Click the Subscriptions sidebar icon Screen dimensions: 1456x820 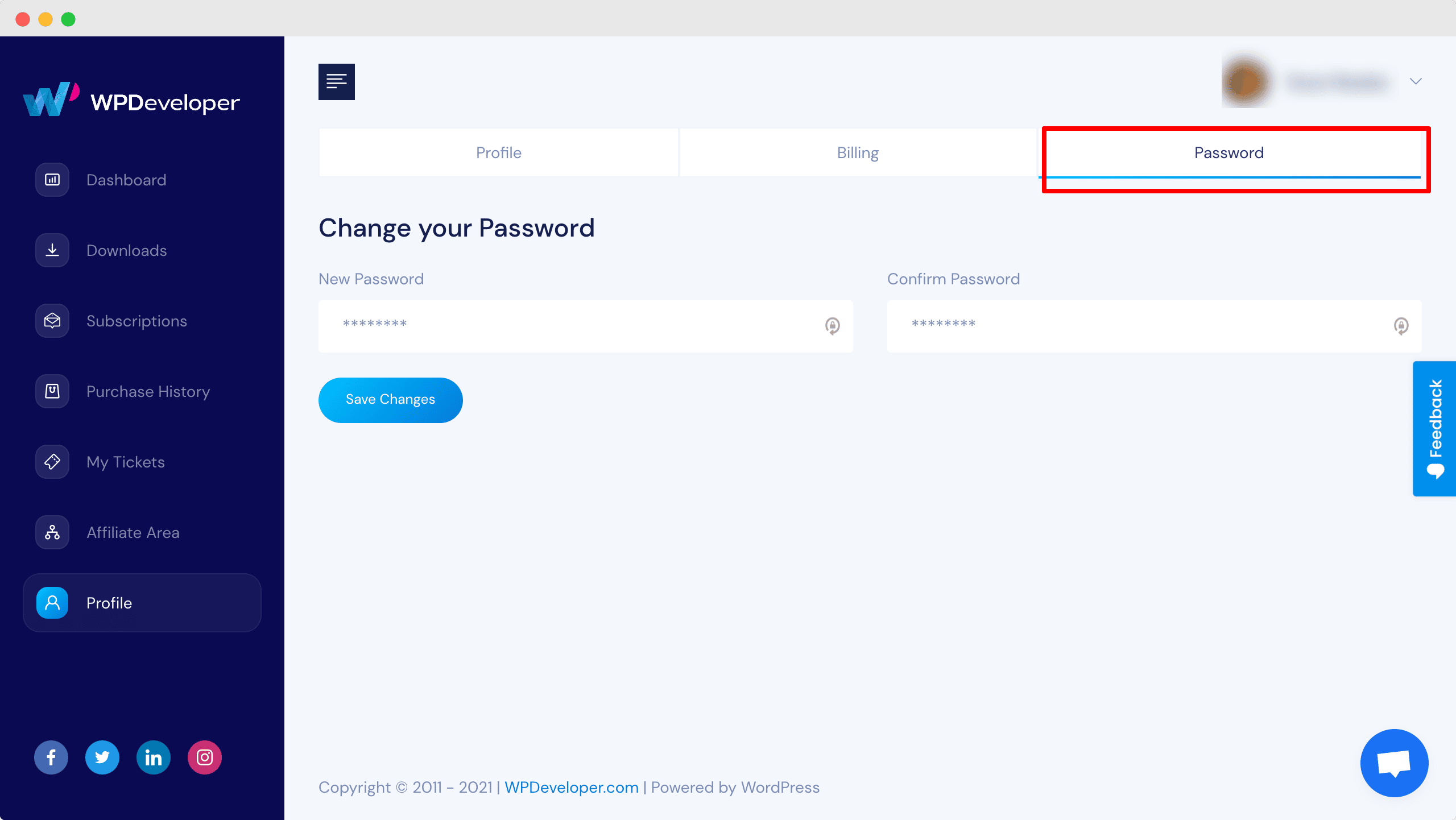click(x=52, y=321)
